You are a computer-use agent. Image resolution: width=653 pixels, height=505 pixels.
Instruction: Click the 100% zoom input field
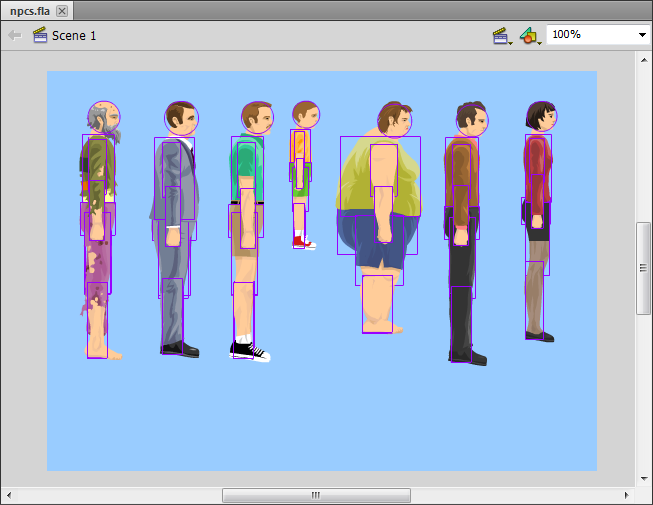pos(591,35)
